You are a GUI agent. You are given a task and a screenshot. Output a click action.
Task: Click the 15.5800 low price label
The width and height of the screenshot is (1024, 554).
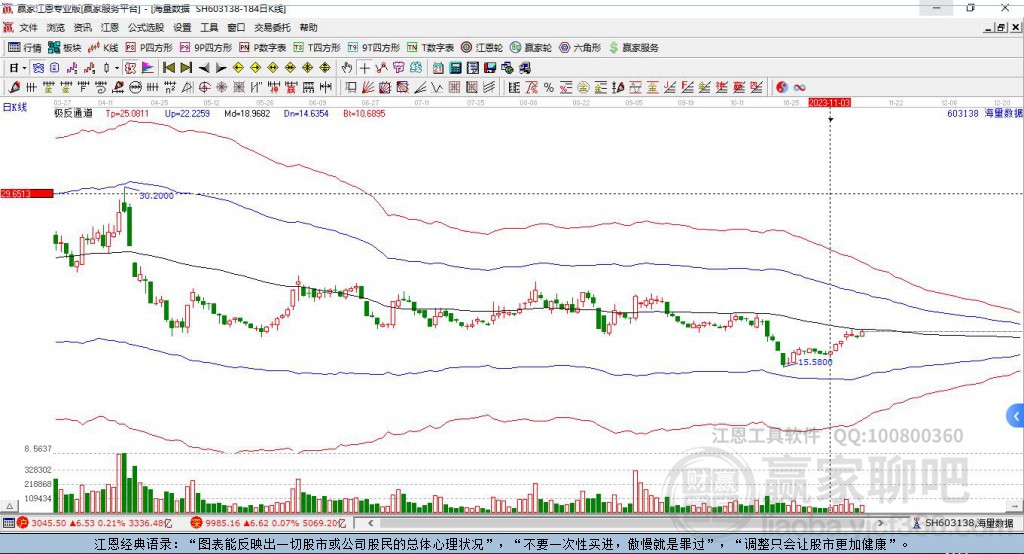click(816, 361)
